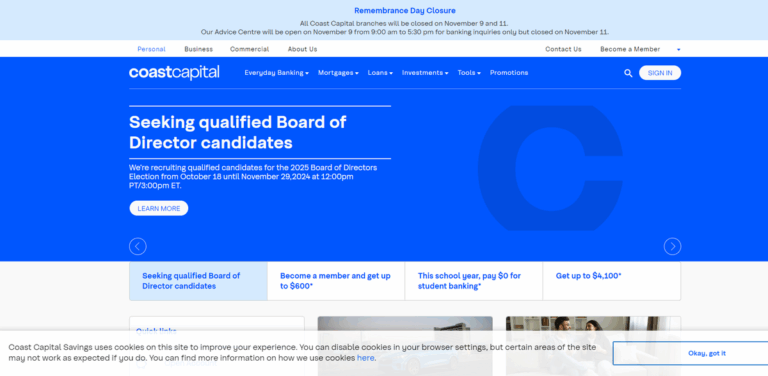
Task: Select 'Get up to $4,100' slide tab
Action: click(x=612, y=281)
